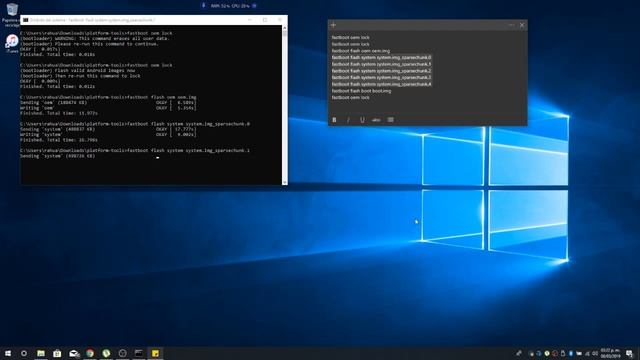Switch to Command Prompt on taskbar
This screenshot has height=360, width=640.
pos(139,353)
